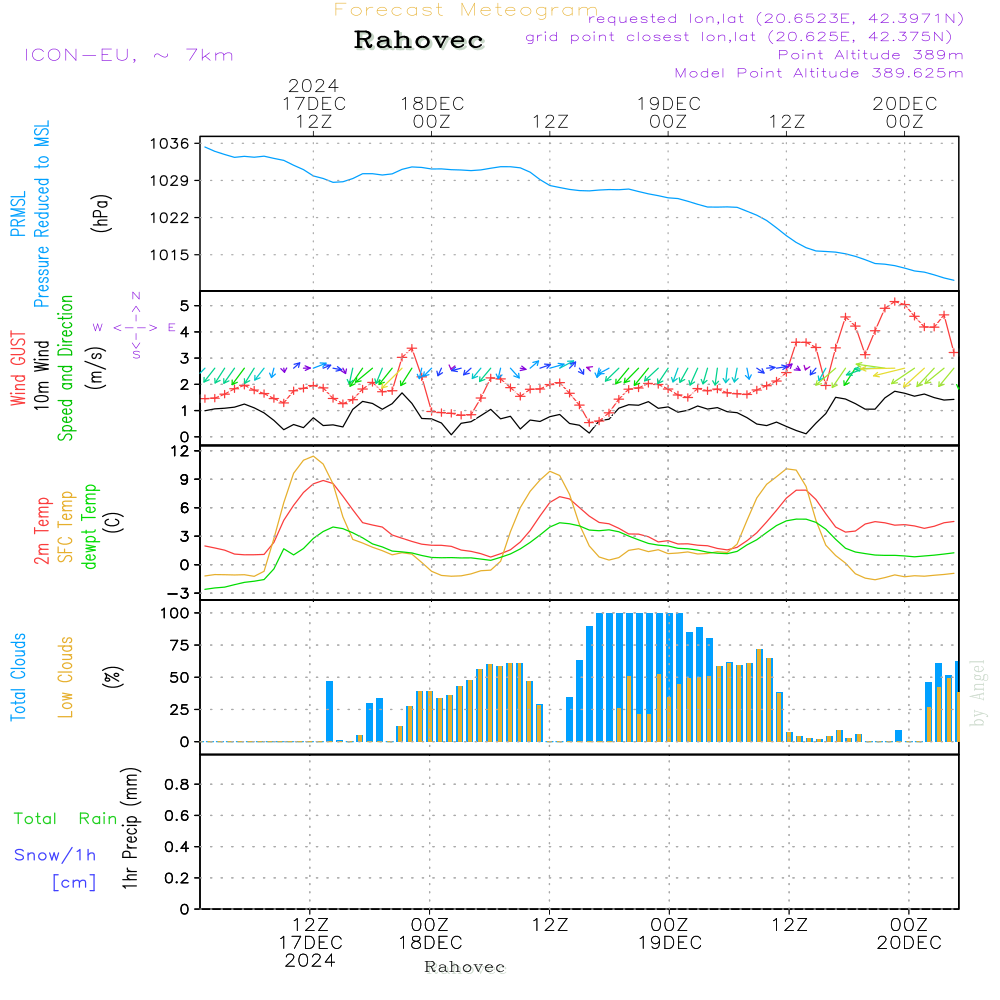1000x1000 pixels.
Task: Click the 'Snow/1h' blue label
Action: tap(55, 855)
